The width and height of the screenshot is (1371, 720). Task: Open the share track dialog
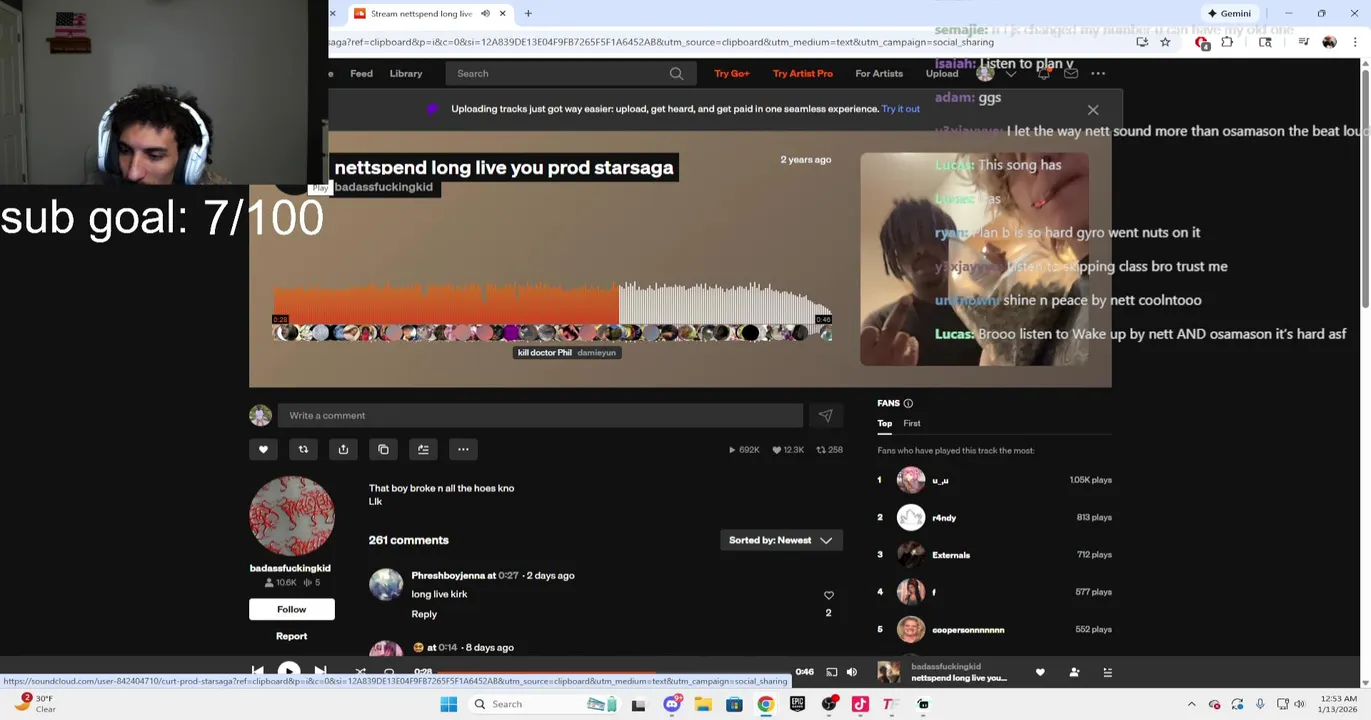coord(343,450)
